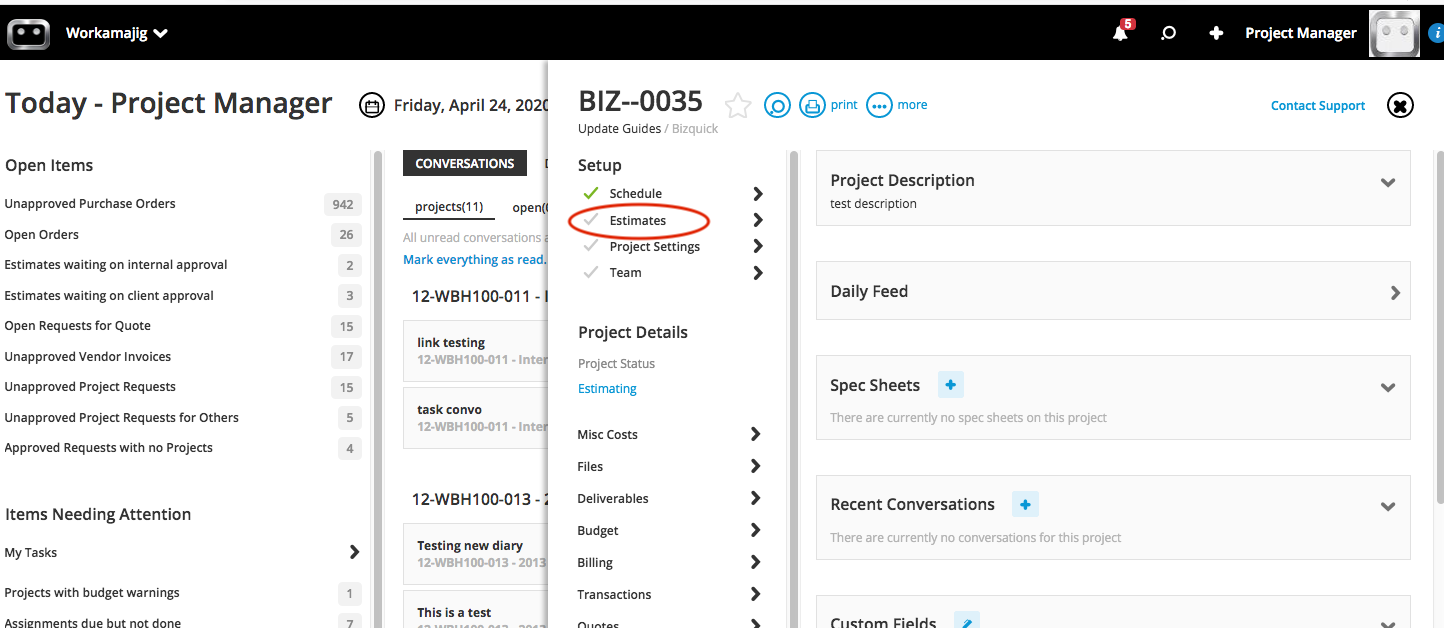Toggle Schedule setup checkmark
Image resolution: width=1444 pixels, height=628 pixels.
590,193
